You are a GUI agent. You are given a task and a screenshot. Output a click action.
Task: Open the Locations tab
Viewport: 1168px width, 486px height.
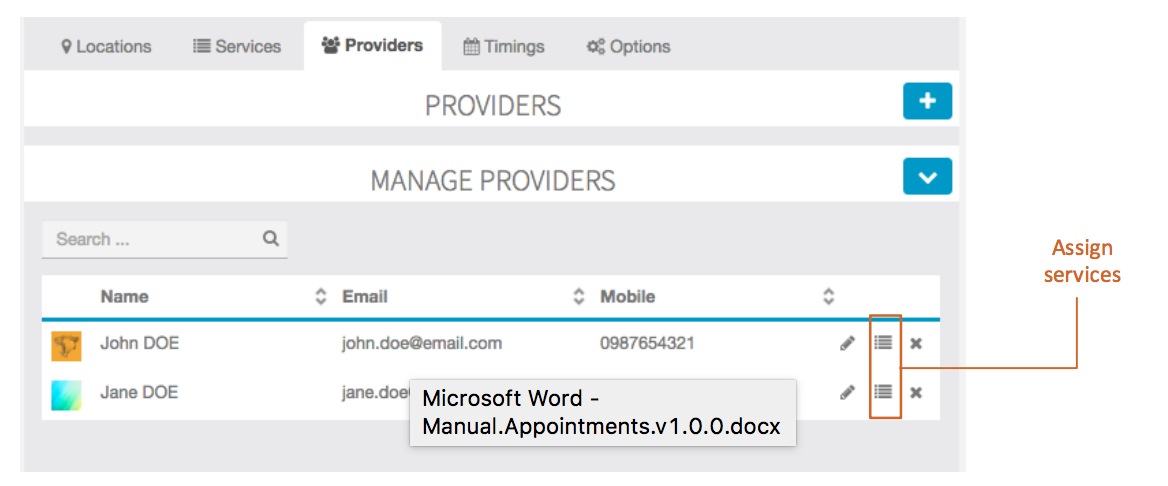coord(106,46)
